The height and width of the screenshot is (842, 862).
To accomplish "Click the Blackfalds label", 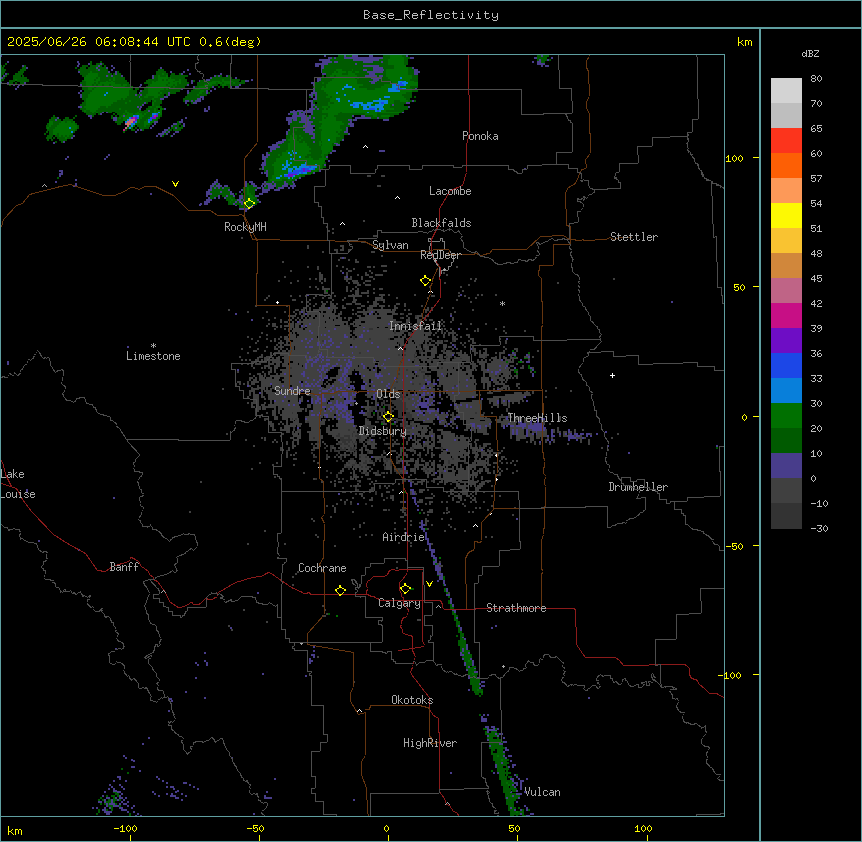I will (441, 223).
